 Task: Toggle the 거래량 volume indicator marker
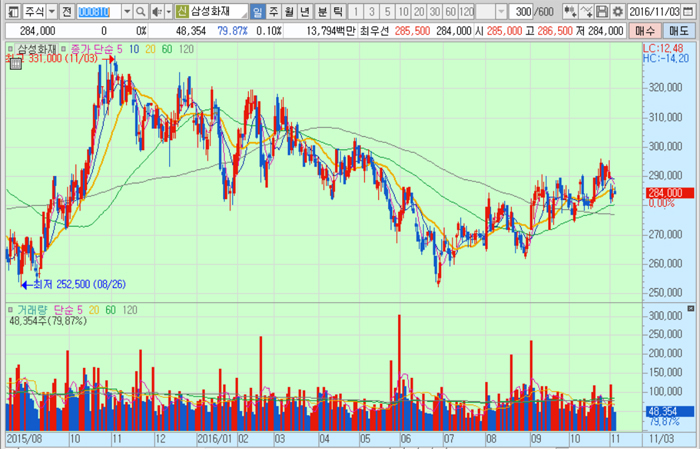11,311
